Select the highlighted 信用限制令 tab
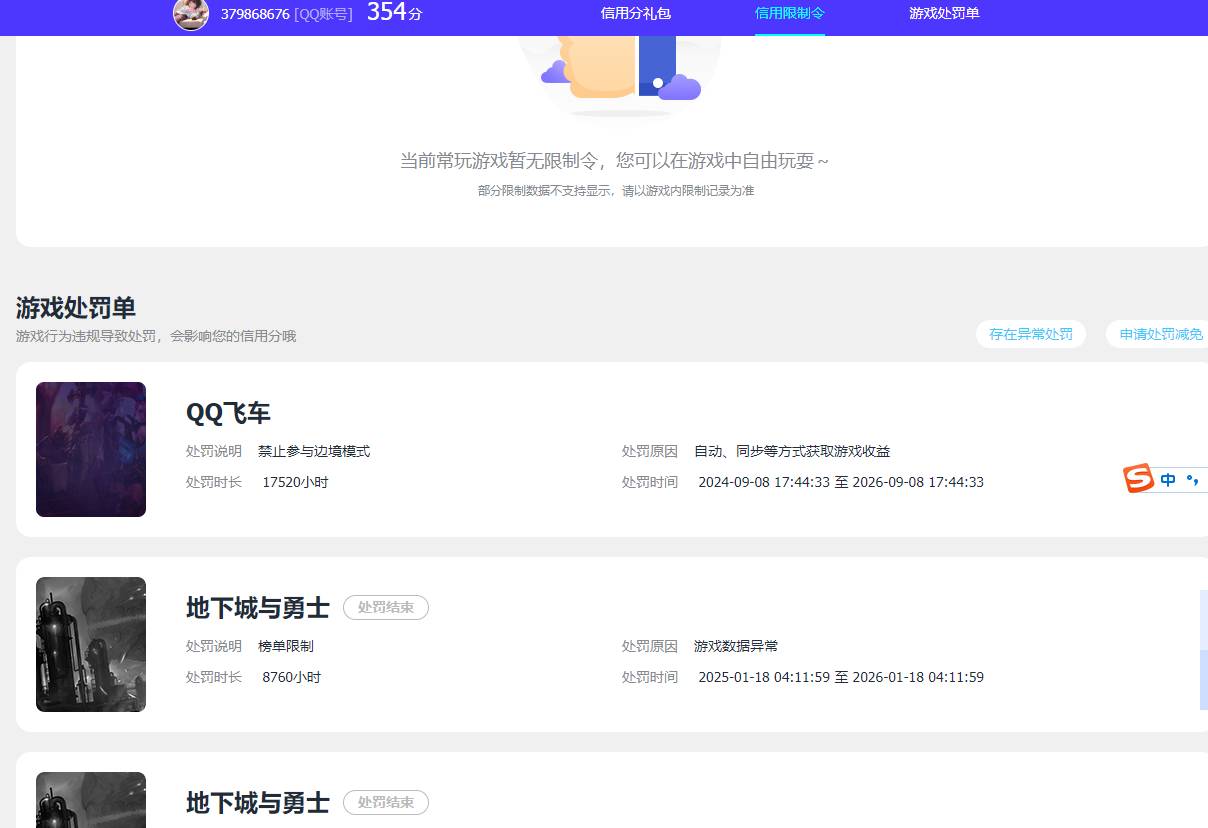The image size is (1208, 828). tap(790, 15)
